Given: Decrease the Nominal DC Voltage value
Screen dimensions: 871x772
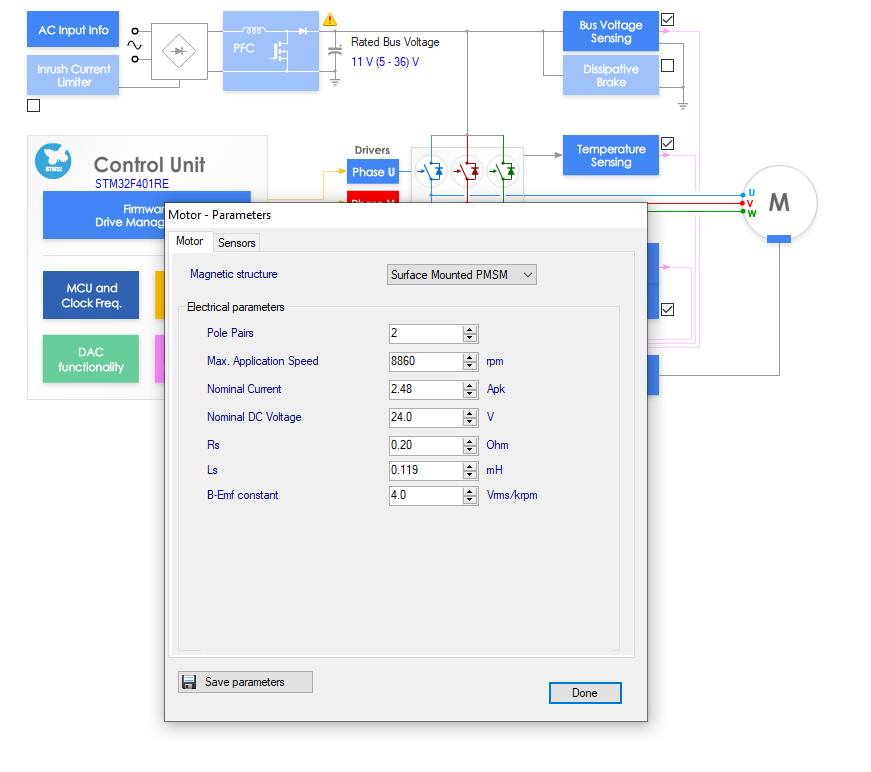Looking at the screenshot, I should click(x=470, y=422).
